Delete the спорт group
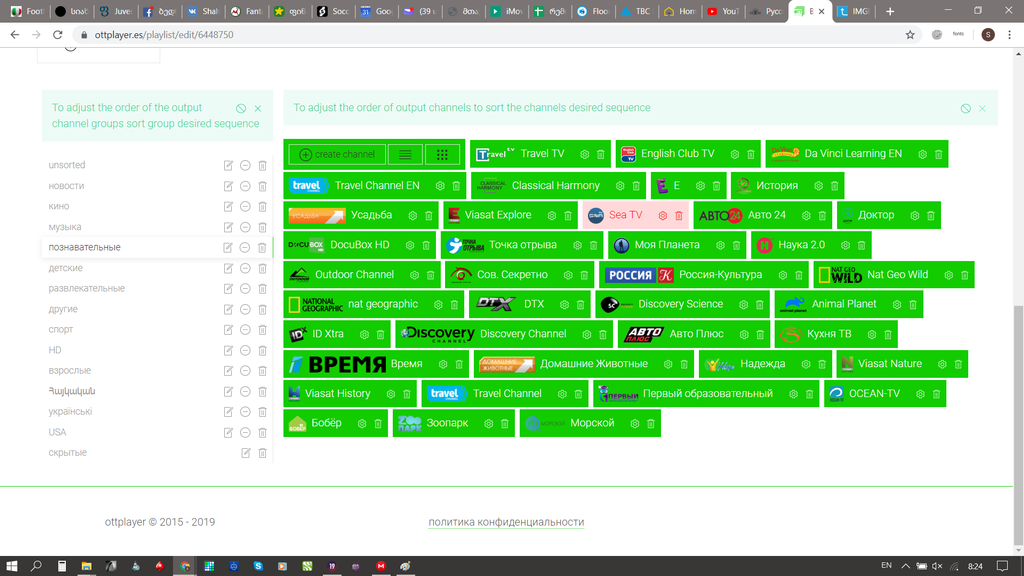1024x576 pixels. [263, 330]
